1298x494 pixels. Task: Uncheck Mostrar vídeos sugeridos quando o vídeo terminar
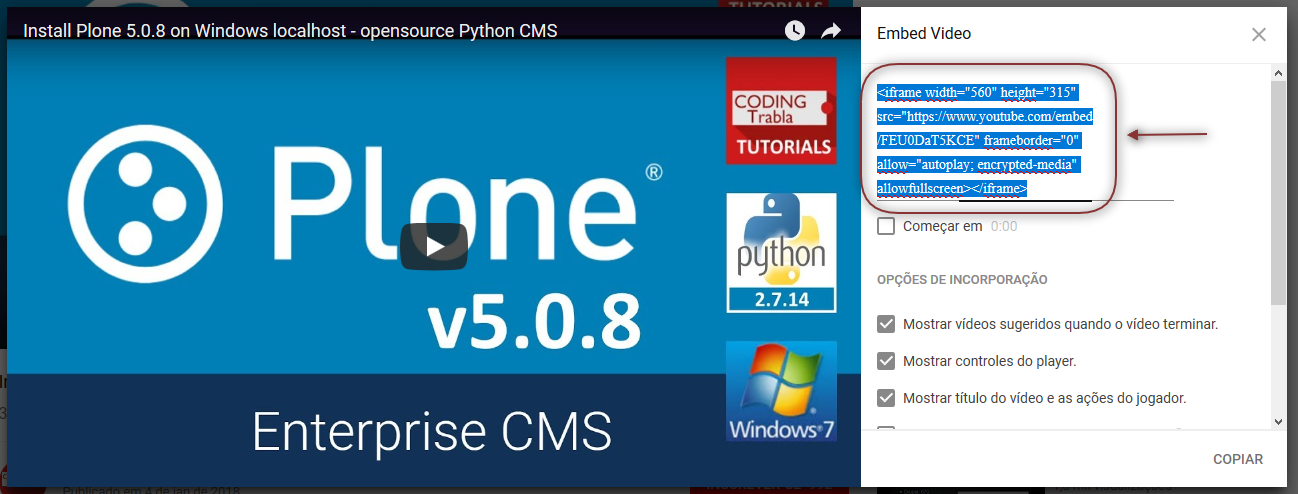pyautogui.click(x=886, y=324)
